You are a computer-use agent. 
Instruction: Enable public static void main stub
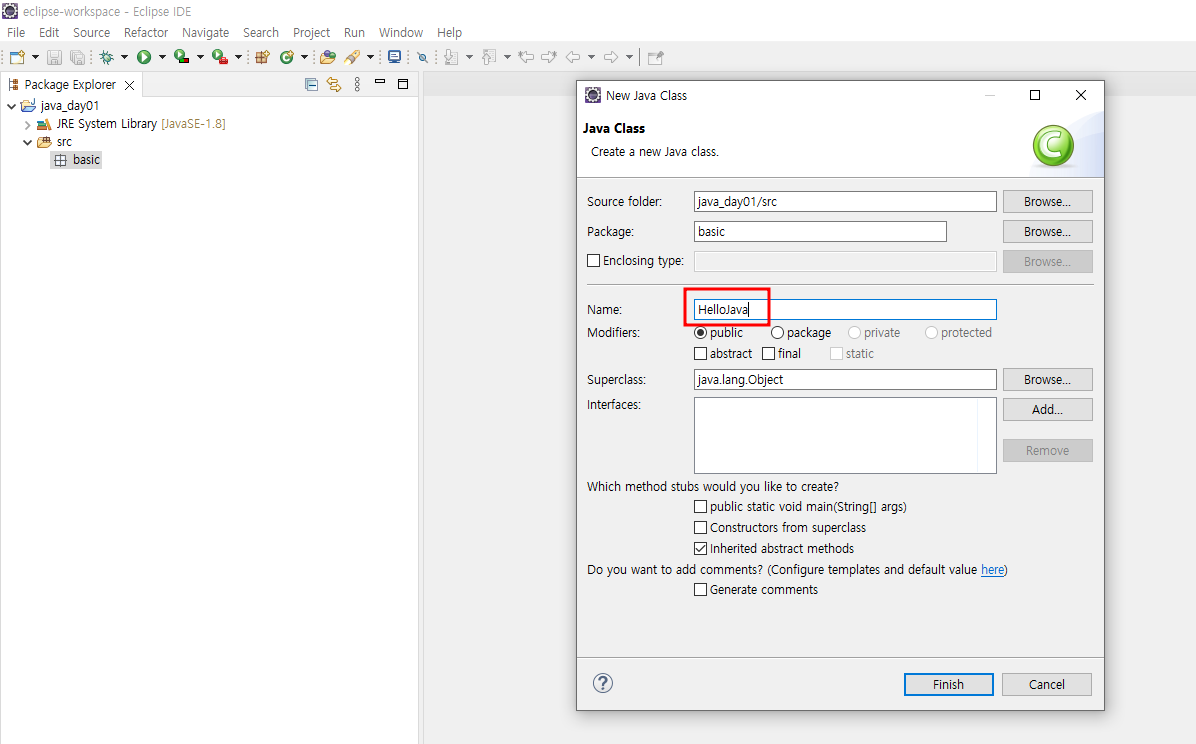(x=700, y=507)
